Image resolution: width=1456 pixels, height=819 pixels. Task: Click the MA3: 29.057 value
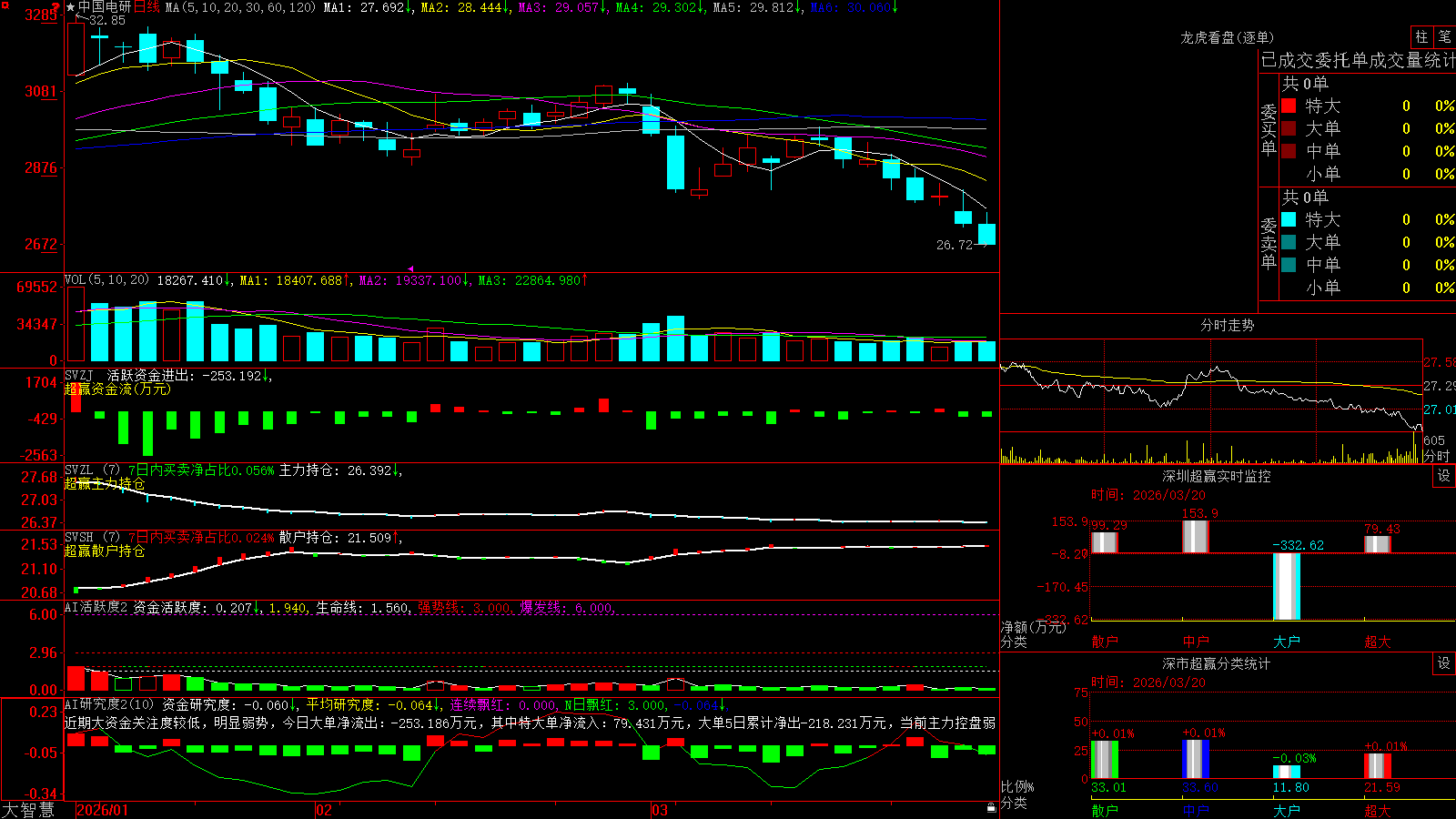(x=562, y=7)
